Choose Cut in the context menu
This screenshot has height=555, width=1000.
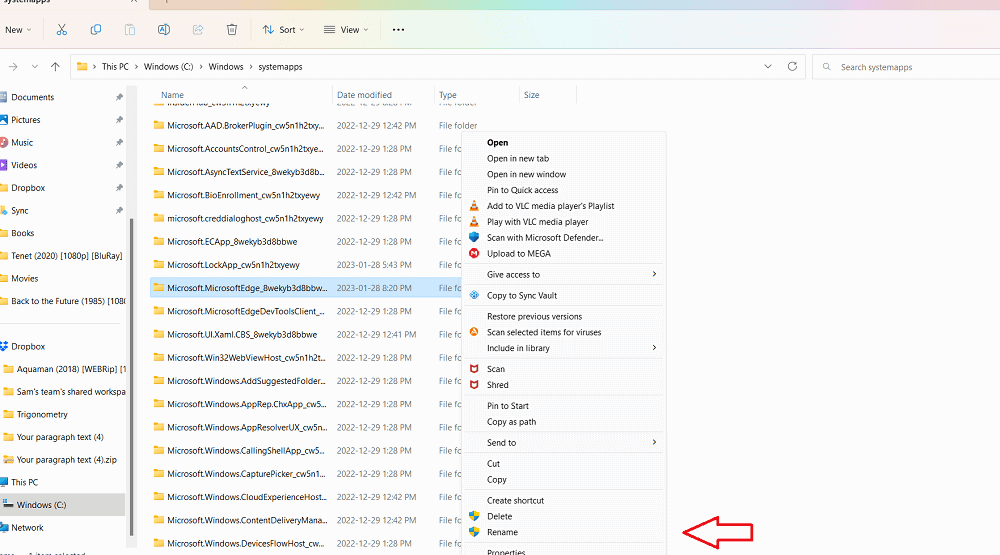(494, 463)
